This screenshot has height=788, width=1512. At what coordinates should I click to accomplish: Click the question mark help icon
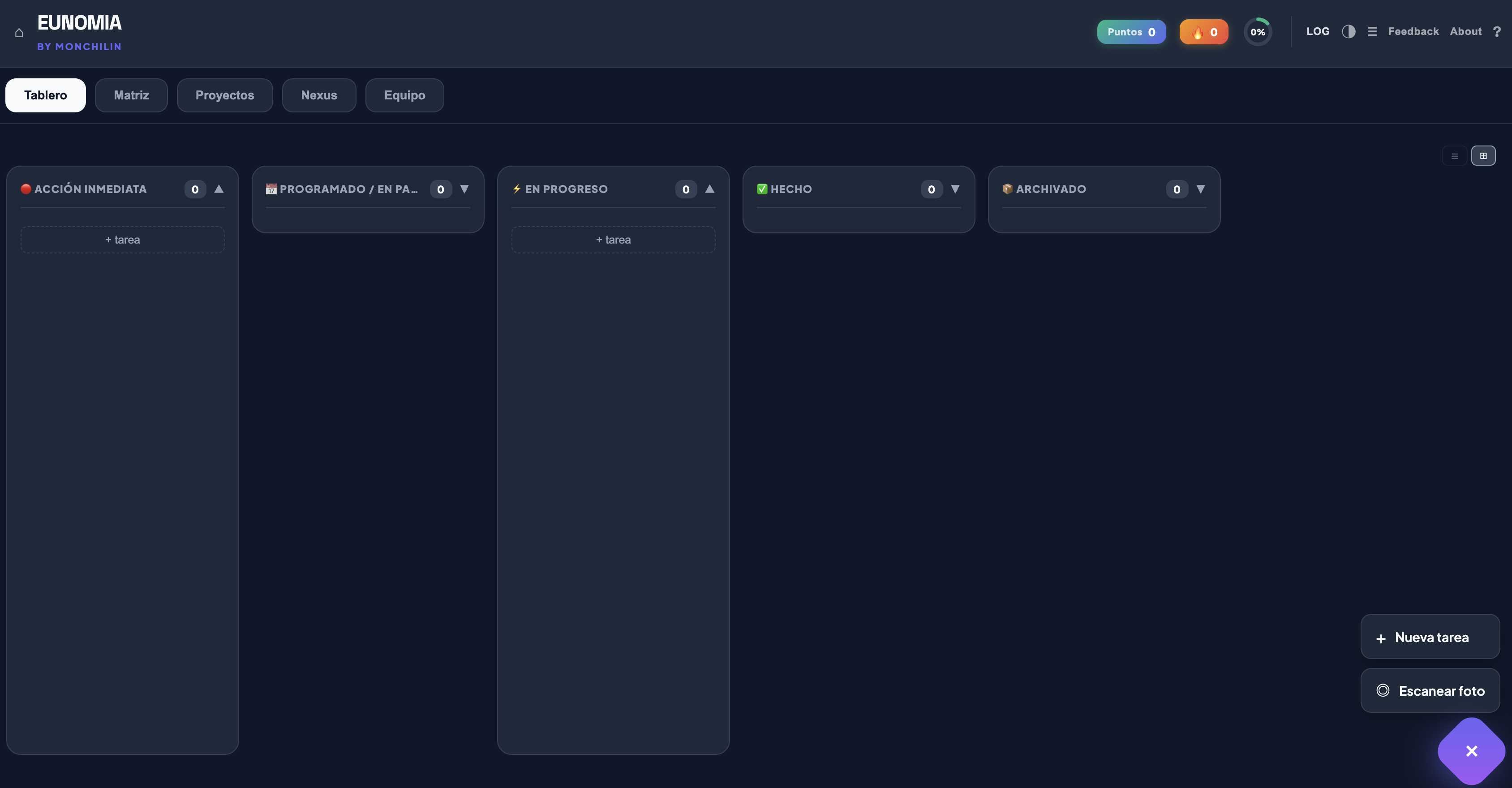click(x=1497, y=31)
